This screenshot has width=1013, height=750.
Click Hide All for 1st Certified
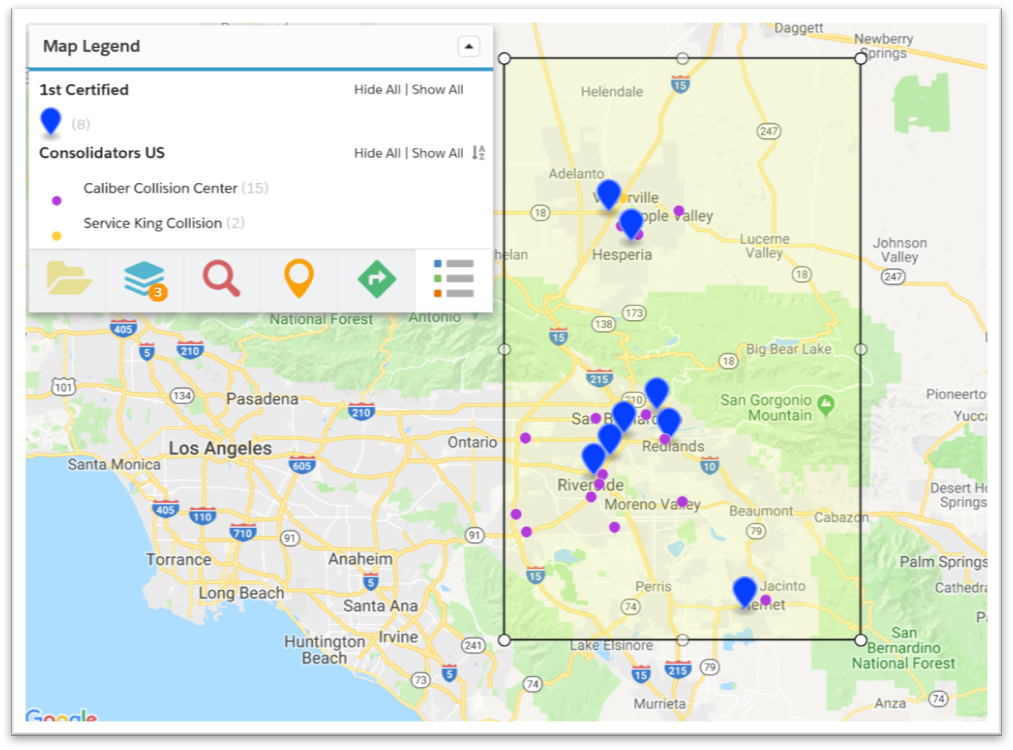[377, 89]
